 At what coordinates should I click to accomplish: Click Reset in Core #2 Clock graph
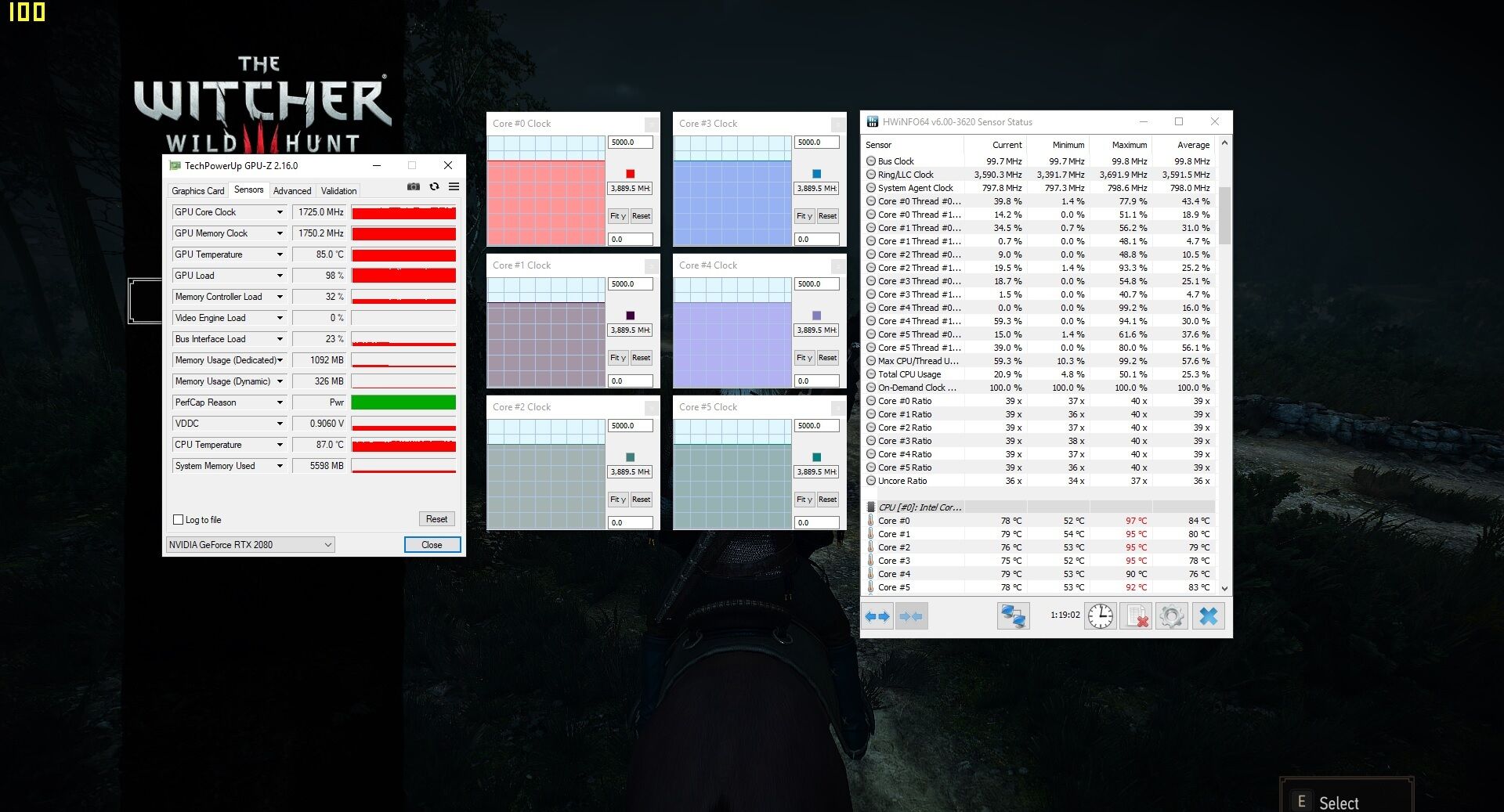coord(641,499)
